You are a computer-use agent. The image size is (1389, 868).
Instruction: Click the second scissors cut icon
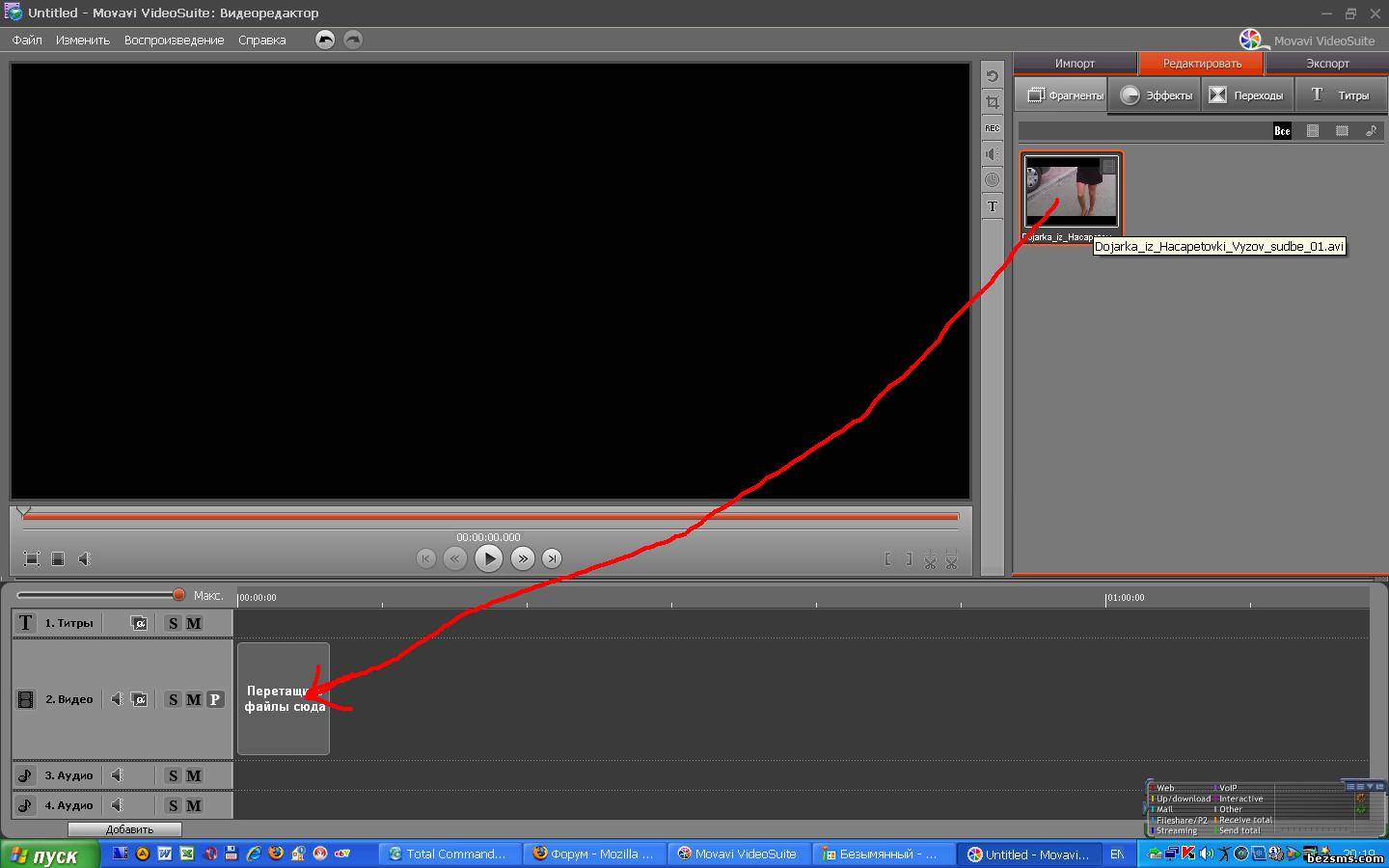click(951, 559)
